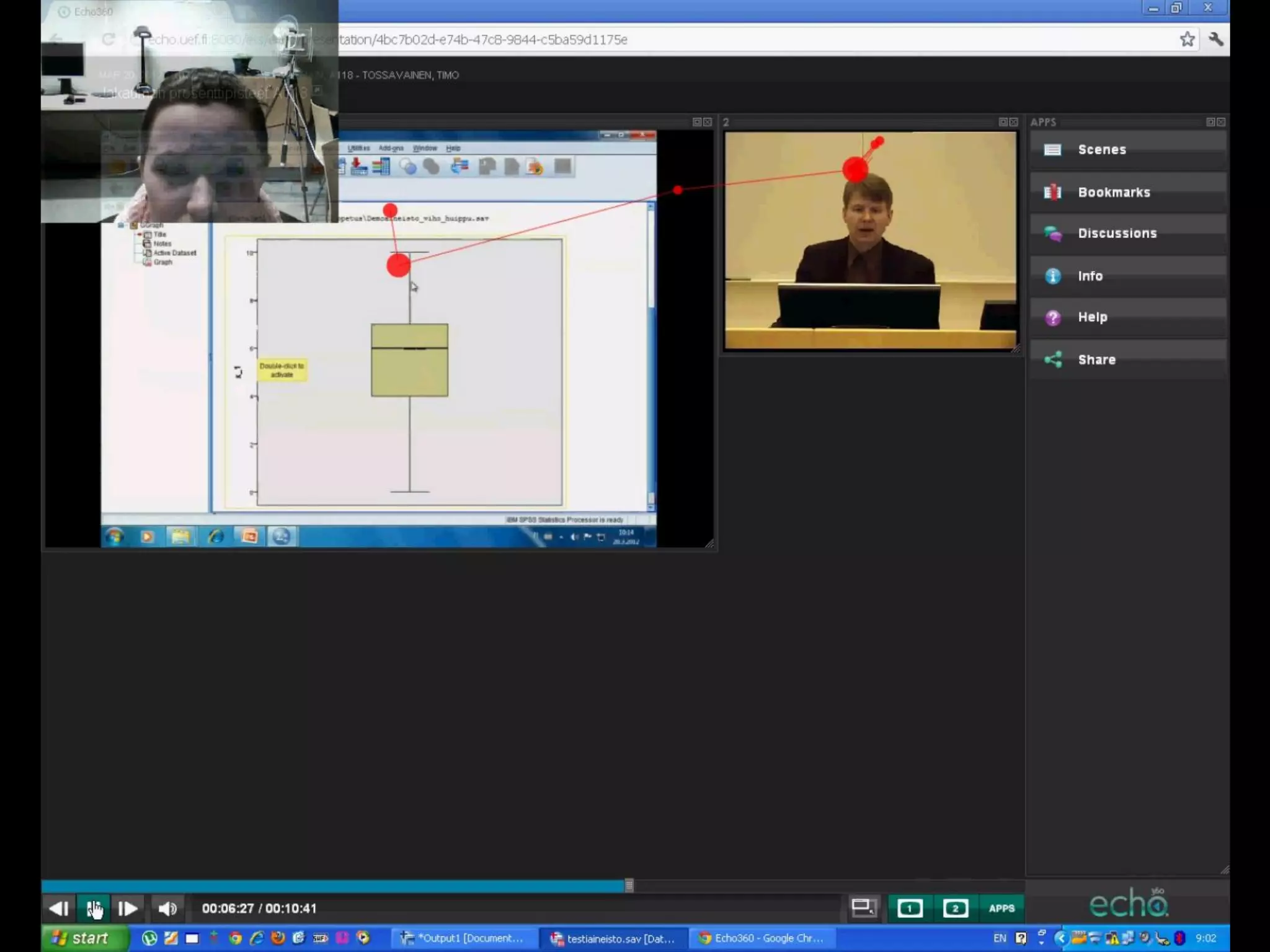Toggle display 1 video panel
1270x952 pixels.
coord(910,909)
